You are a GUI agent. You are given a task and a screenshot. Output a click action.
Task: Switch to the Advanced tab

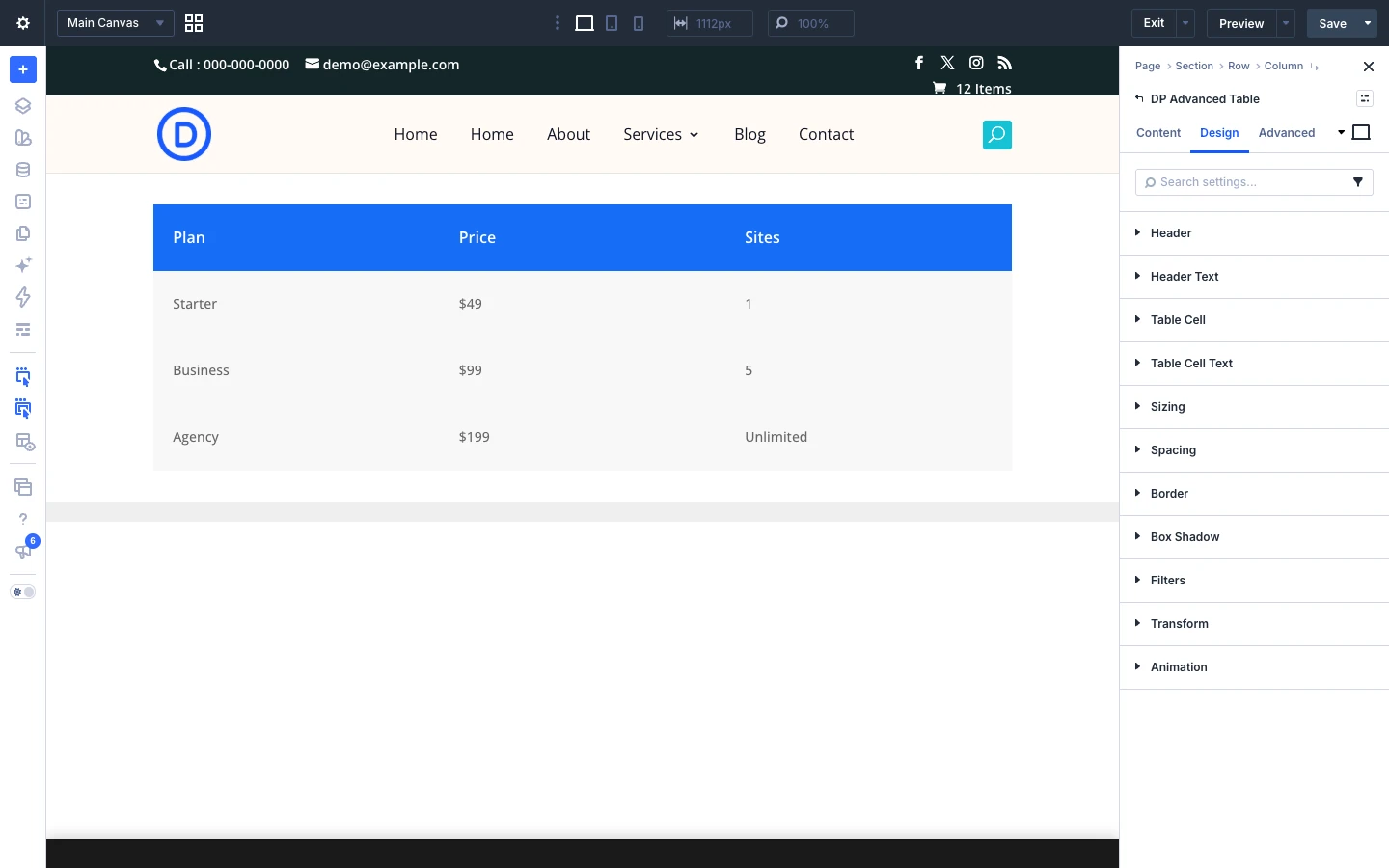(x=1287, y=133)
